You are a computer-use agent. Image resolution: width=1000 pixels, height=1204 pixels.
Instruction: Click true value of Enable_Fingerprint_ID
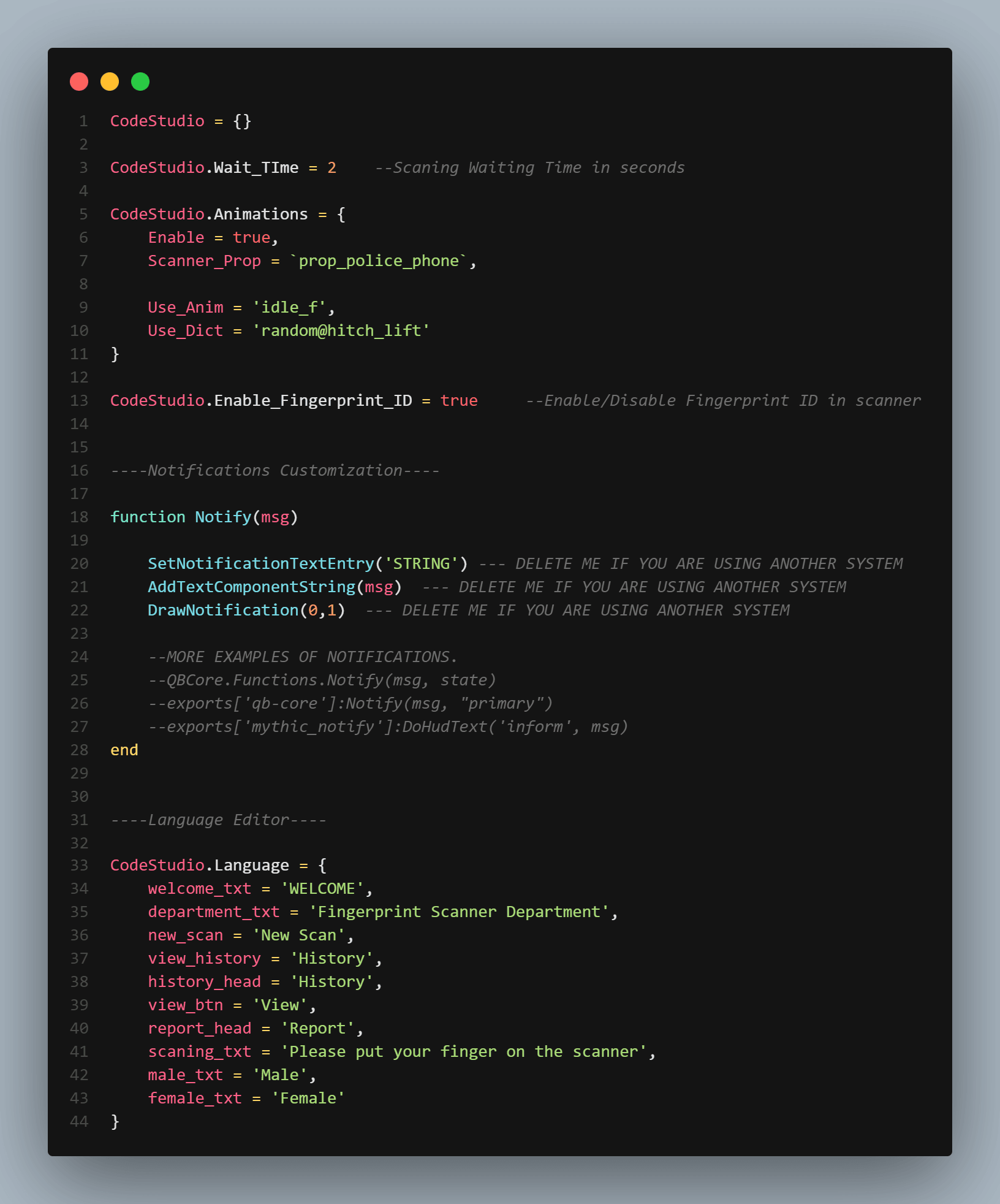pyautogui.click(x=458, y=401)
